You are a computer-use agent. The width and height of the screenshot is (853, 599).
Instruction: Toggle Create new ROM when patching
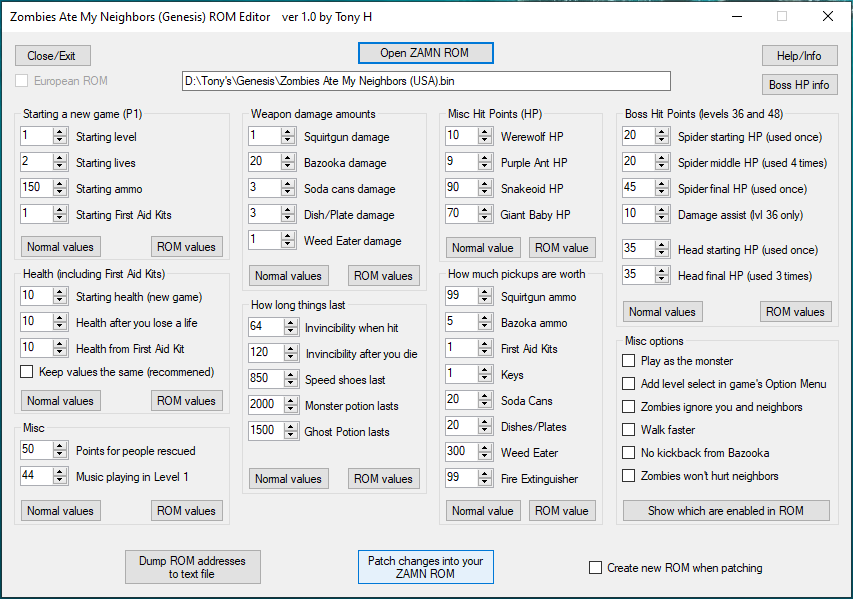pos(596,568)
